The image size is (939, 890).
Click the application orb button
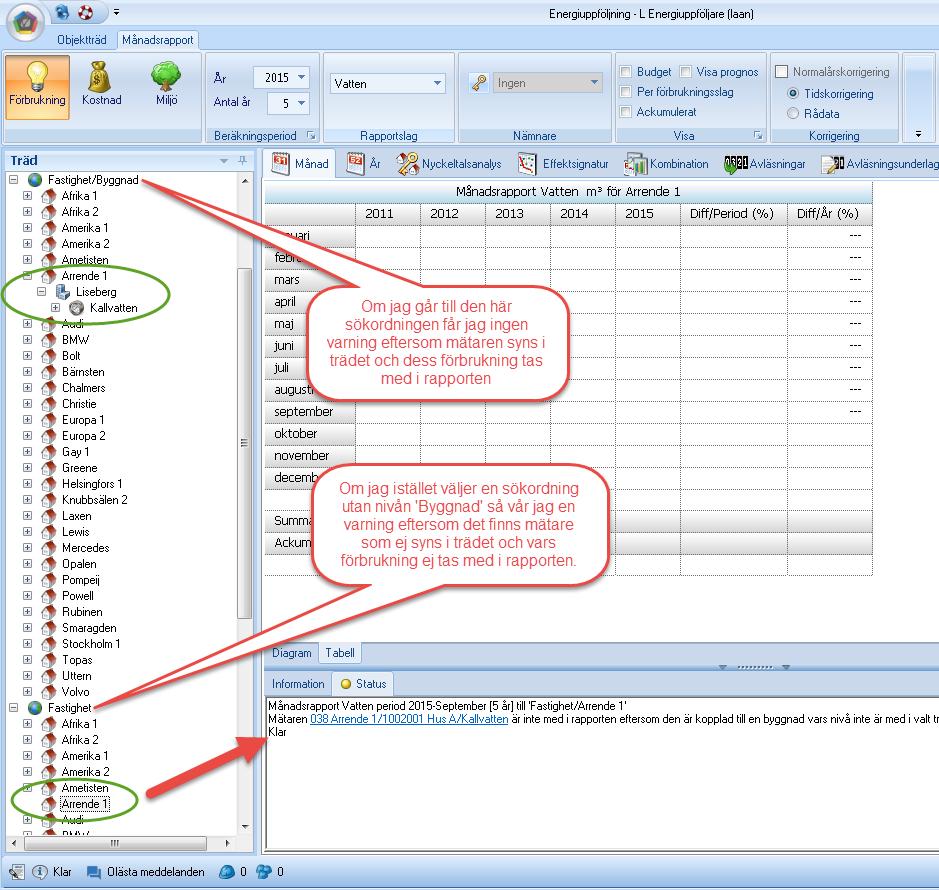pyautogui.click(x=26, y=23)
